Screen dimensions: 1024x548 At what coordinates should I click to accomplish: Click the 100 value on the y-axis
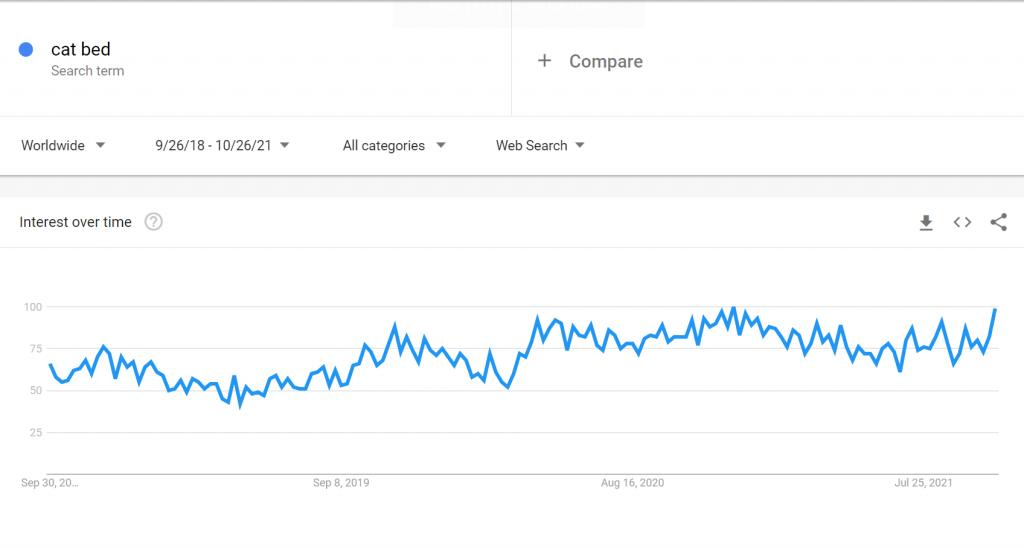point(33,307)
